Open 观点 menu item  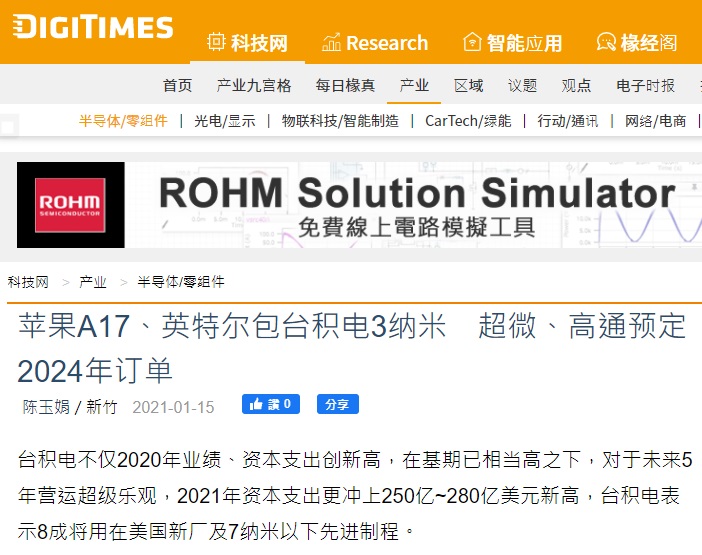(576, 85)
